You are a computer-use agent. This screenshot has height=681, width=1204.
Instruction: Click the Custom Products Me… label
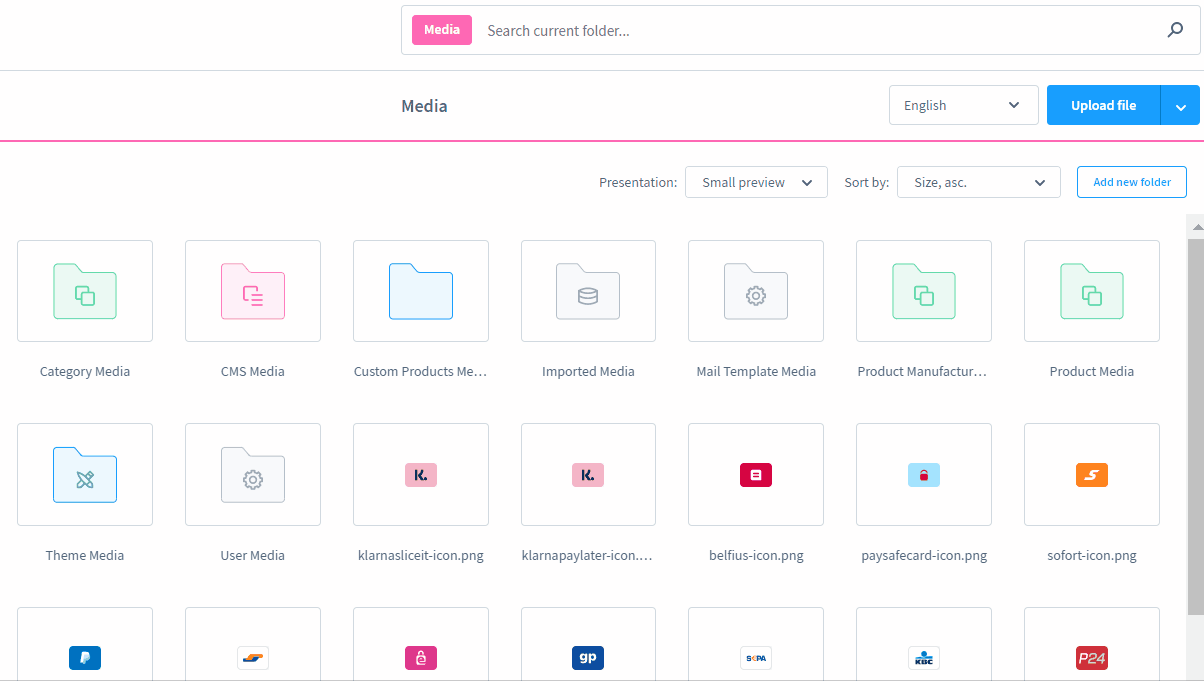pyautogui.click(x=421, y=371)
